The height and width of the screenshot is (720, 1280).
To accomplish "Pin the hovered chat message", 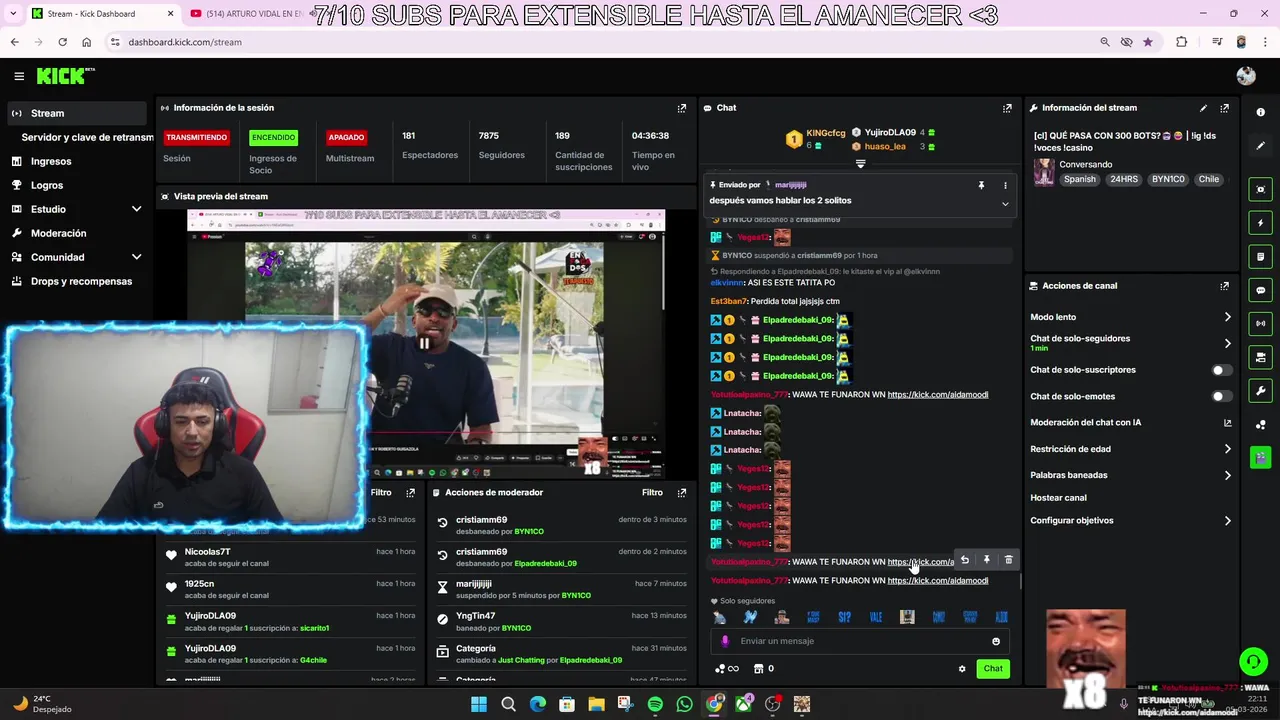I will [986, 561].
